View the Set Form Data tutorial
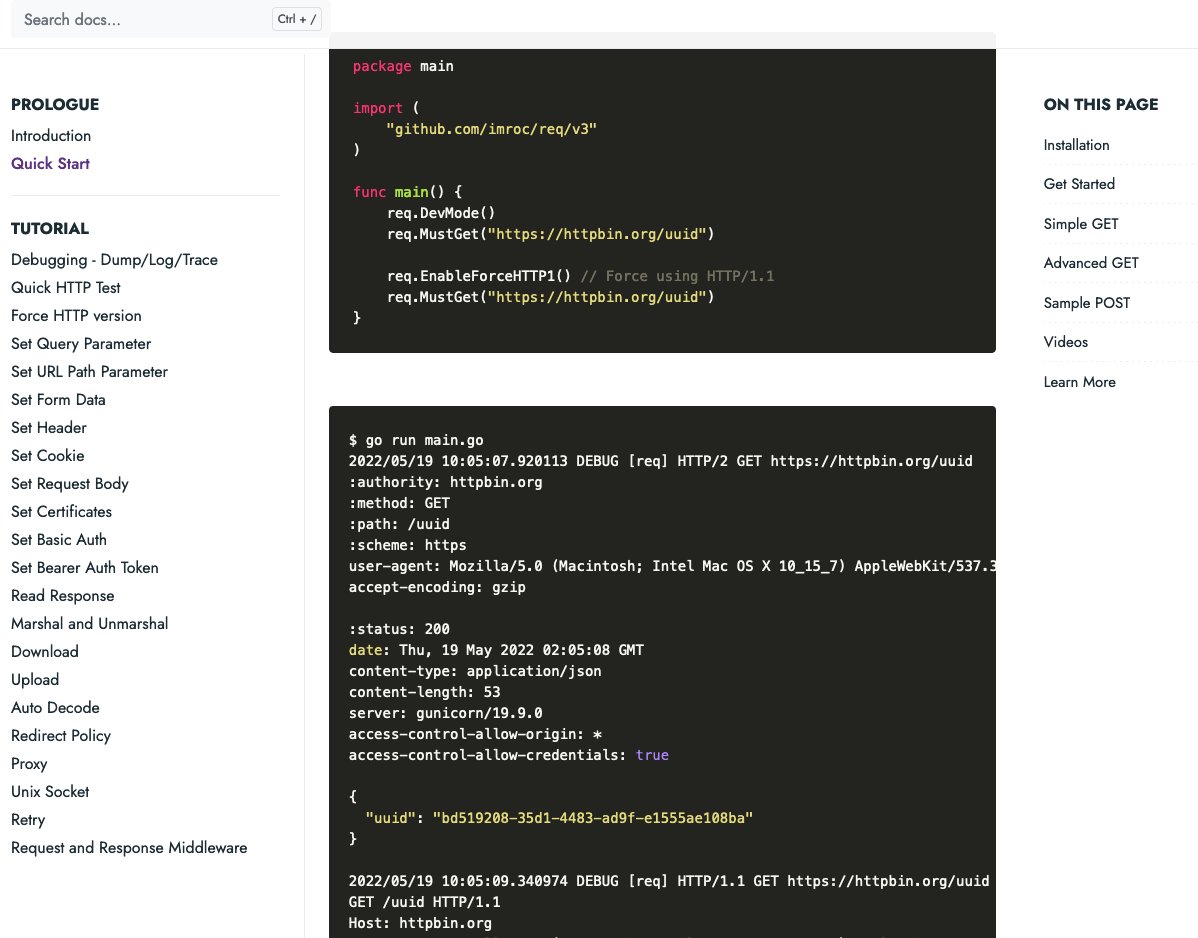 (x=58, y=399)
